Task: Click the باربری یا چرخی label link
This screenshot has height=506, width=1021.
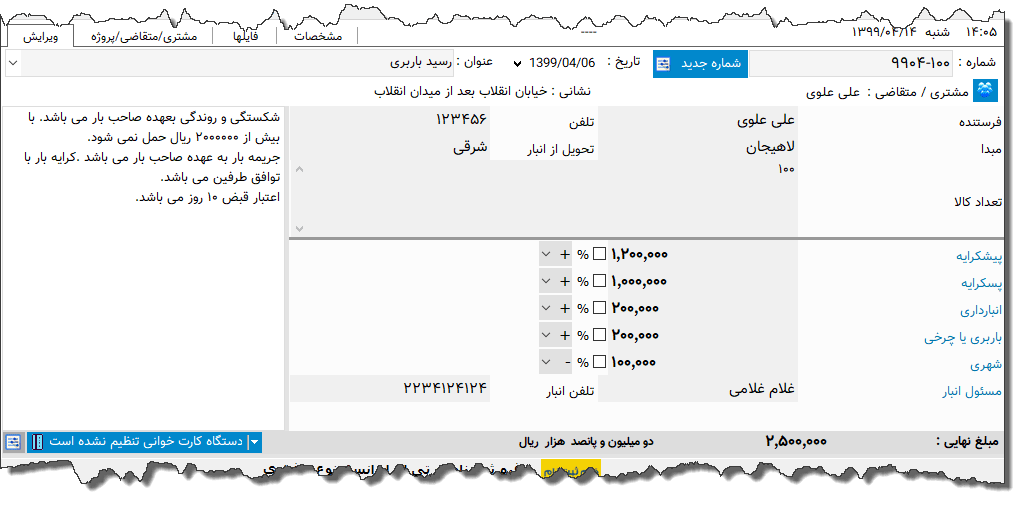Action: click(x=964, y=337)
